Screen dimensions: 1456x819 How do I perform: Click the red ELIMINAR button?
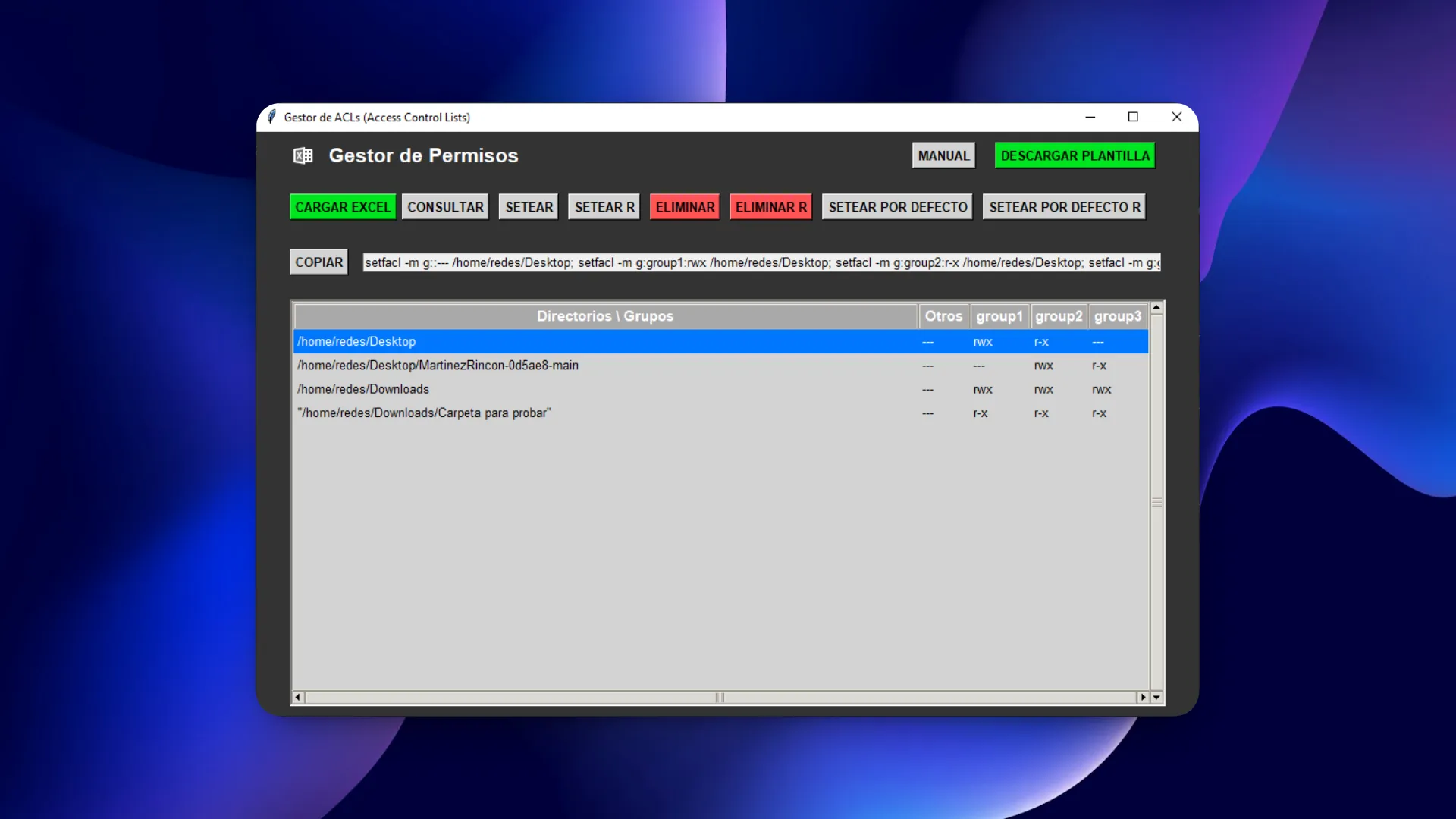pyautogui.click(x=685, y=207)
